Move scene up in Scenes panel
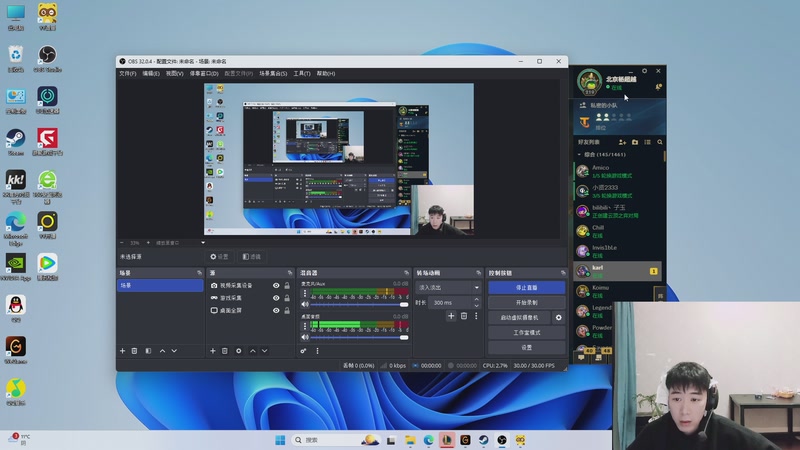This screenshot has height=450, width=800. [162, 351]
